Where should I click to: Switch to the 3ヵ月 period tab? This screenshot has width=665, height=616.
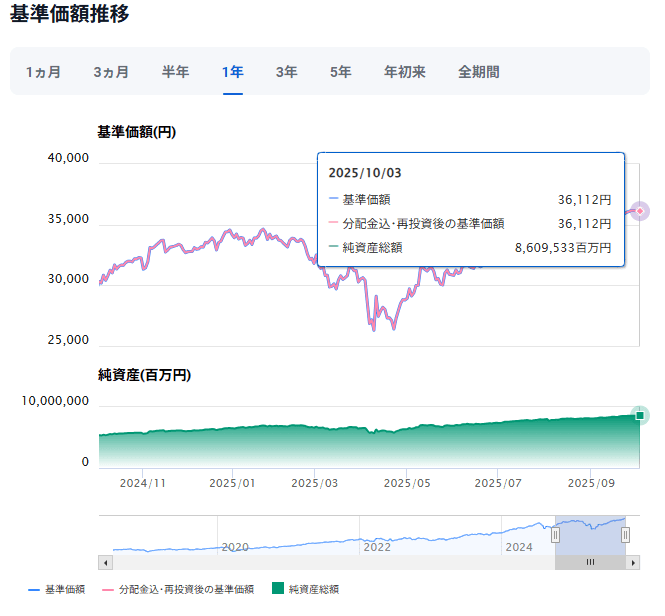111,72
